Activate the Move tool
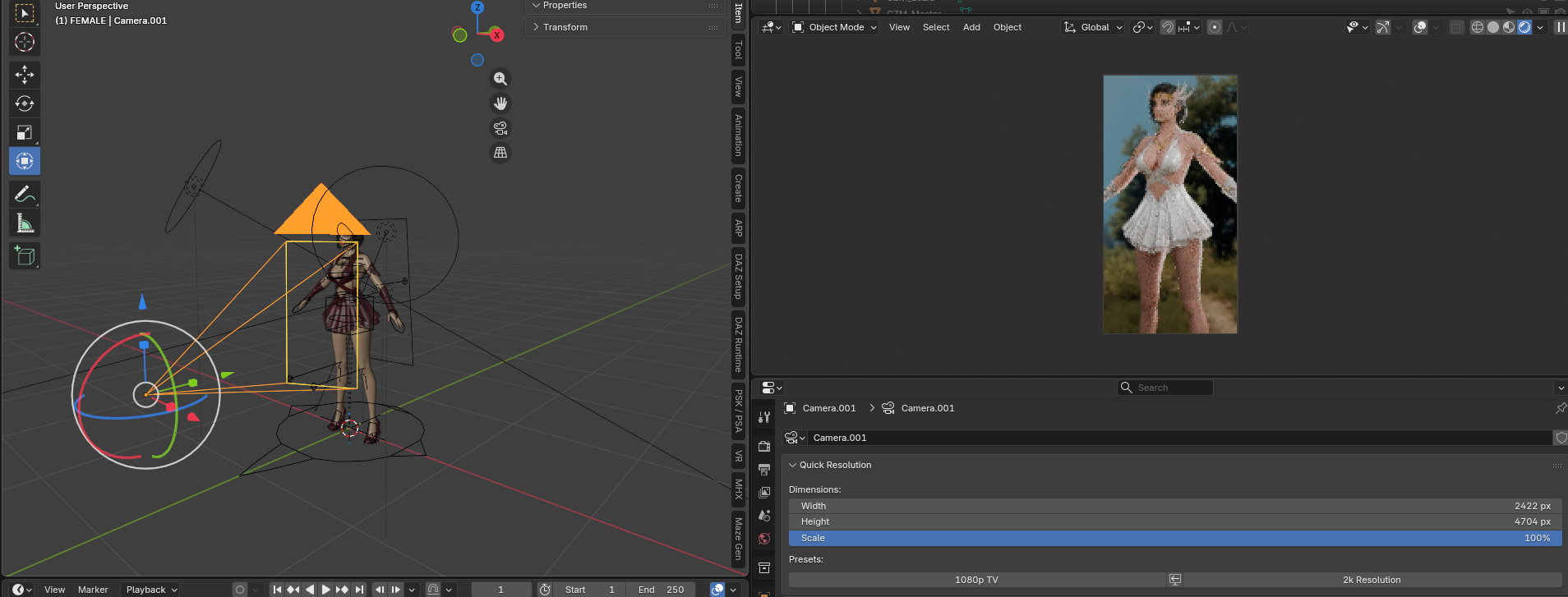The height and width of the screenshot is (597, 1568). [25, 75]
